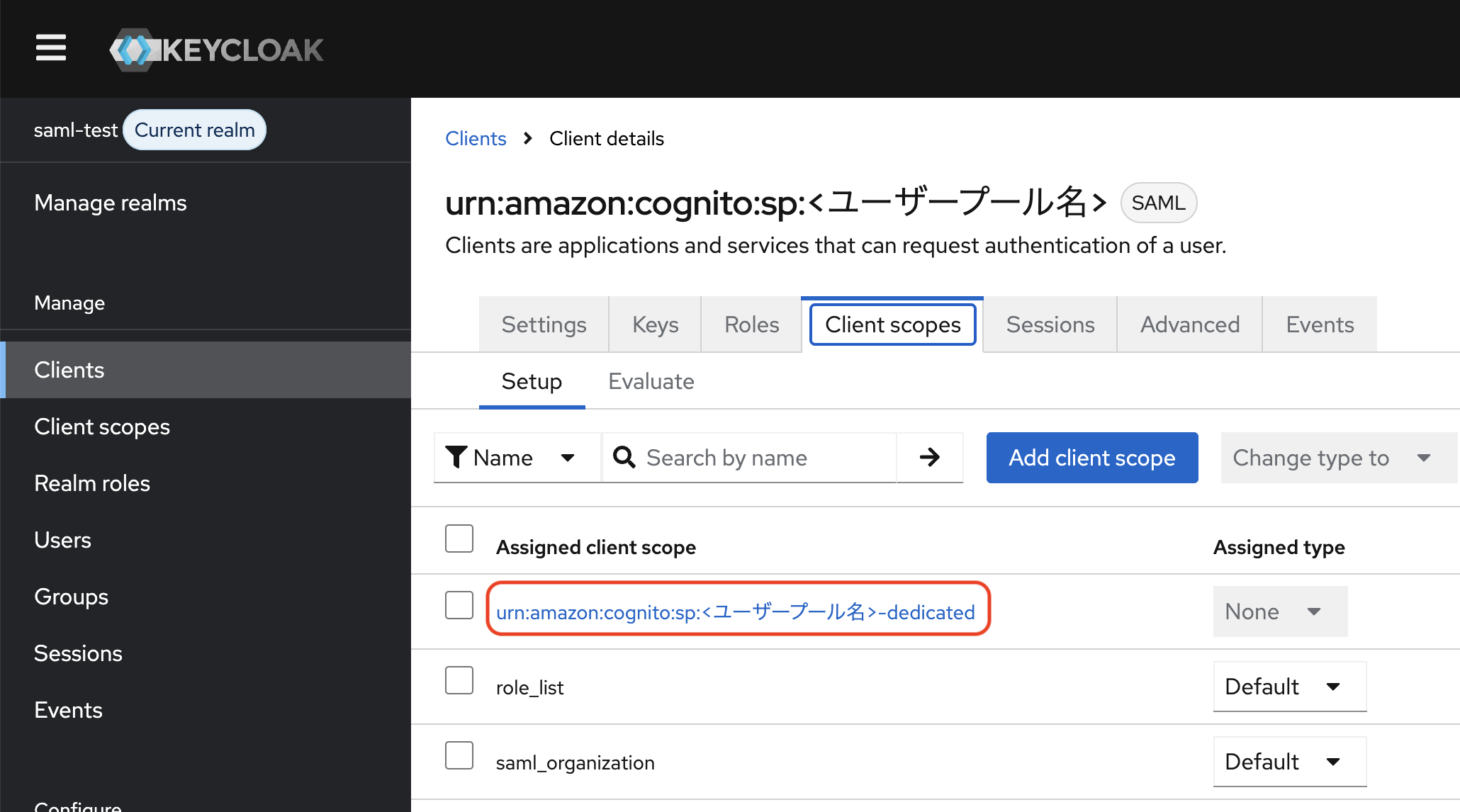Open the dedicated client scope link
This screenshot has width=1460, height=812.
736,611
